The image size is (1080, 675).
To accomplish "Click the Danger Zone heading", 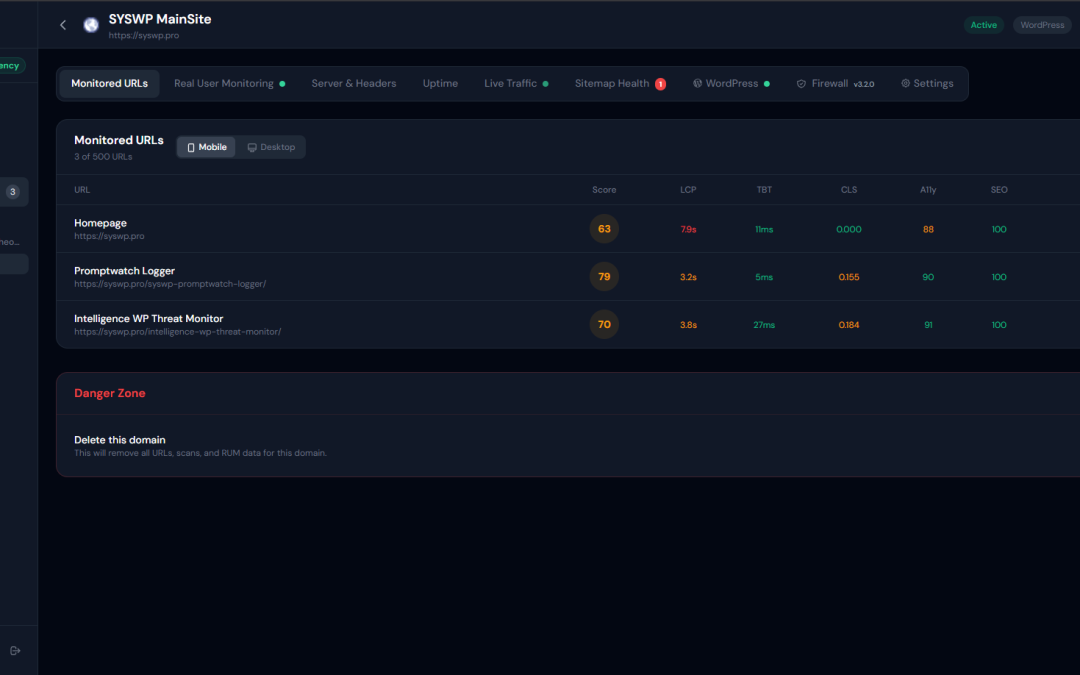I will [x=110, y=393].
